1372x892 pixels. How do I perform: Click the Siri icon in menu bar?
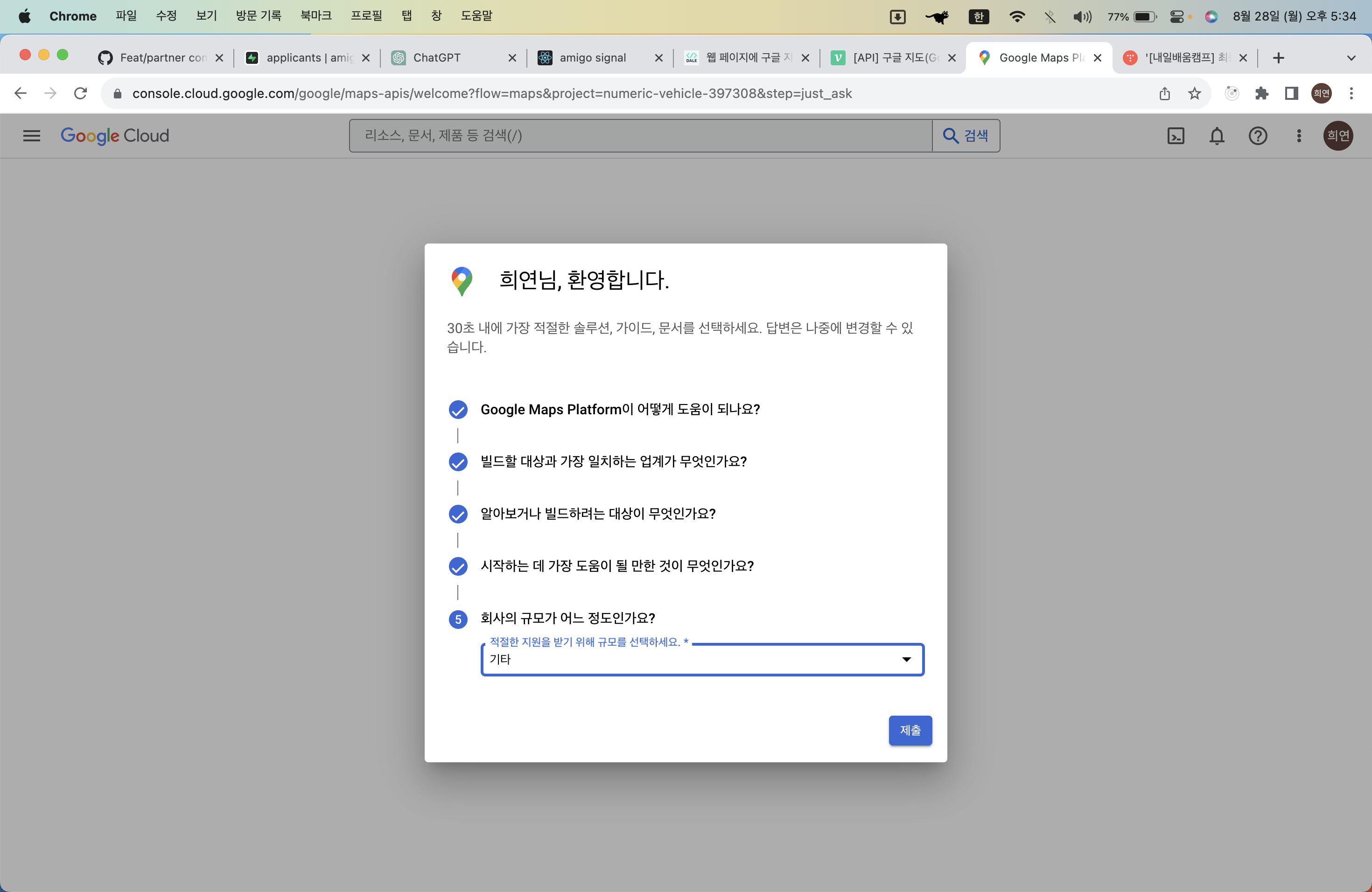(x=1211, y=17)
